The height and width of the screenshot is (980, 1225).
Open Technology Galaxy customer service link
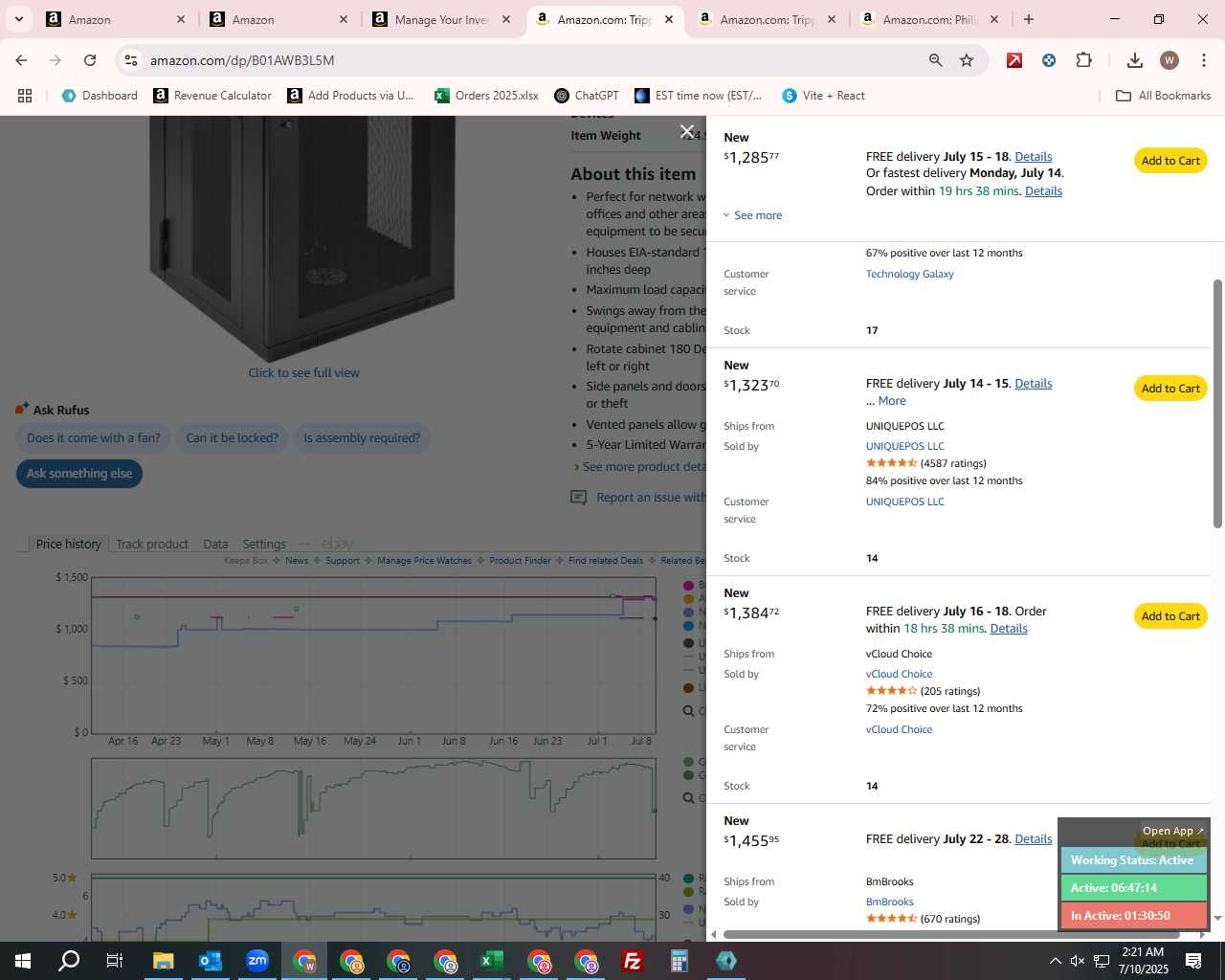tap(909, 274)
